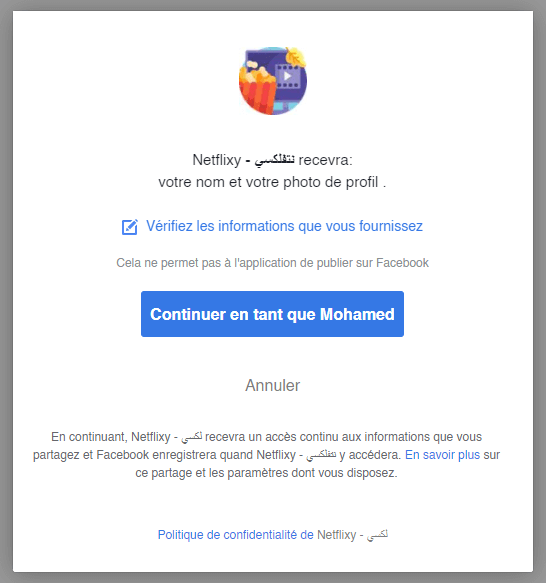The image size is (546, 583).
Task: Click the Netflixy popcorn app logo
Action: pyautogui.click(x=273, y=81)
